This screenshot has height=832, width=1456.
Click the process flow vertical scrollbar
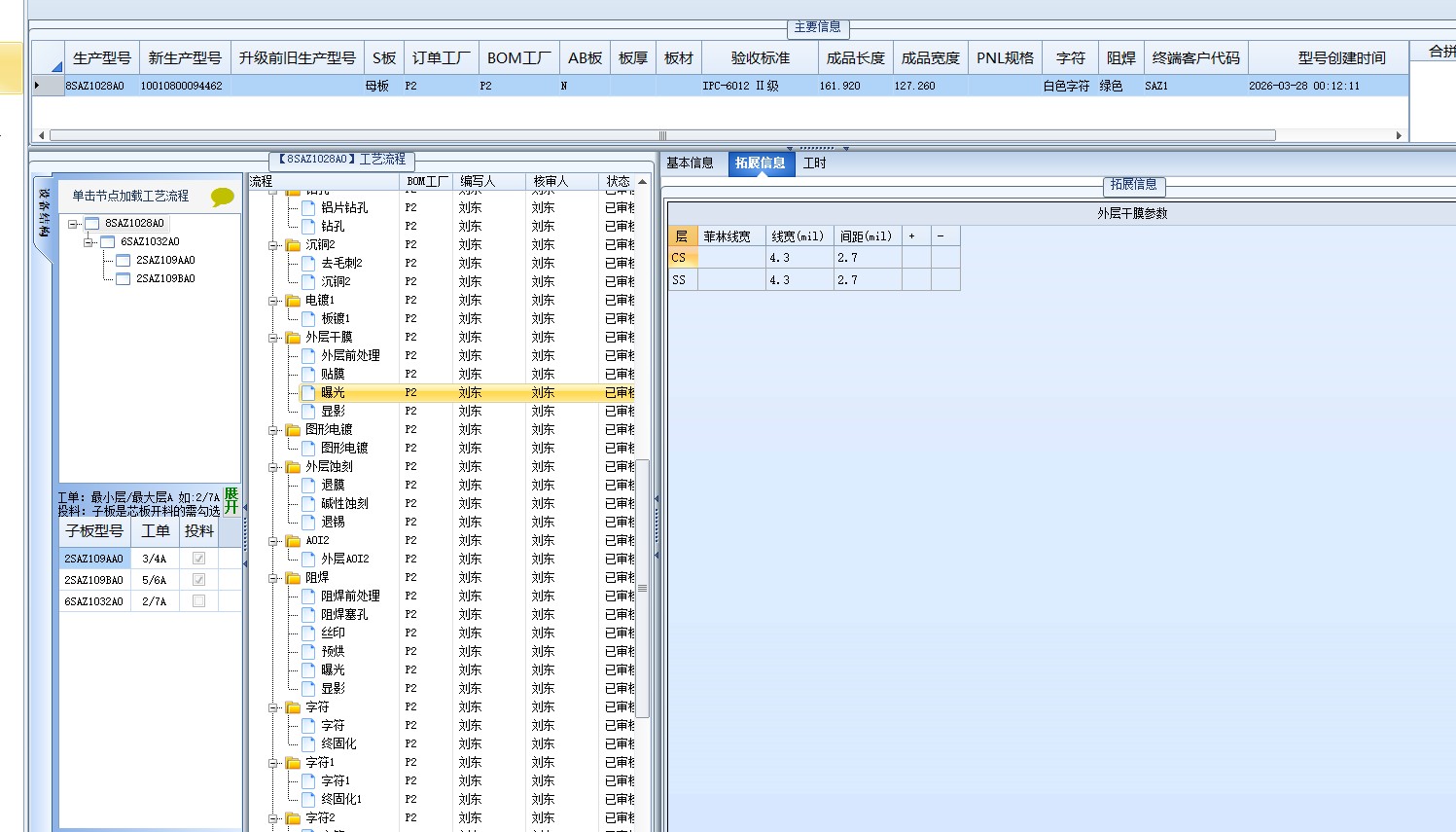click(642, 588)
